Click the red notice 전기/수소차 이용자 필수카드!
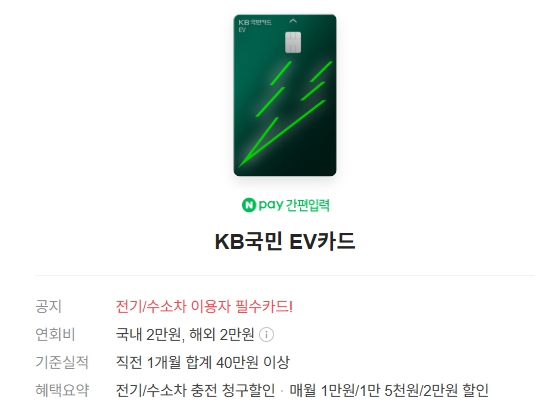This screenshot has width=548, height=415. 204,307
